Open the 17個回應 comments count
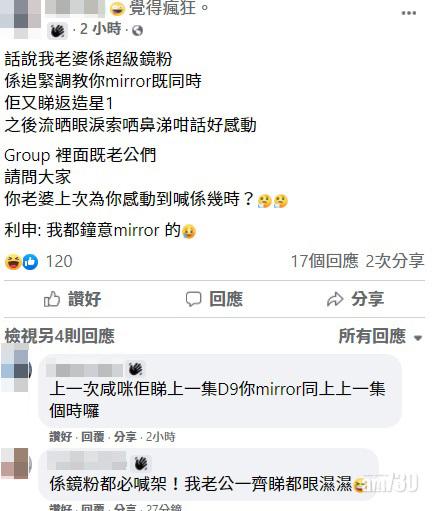438x511 pixels. click(325, 261)
